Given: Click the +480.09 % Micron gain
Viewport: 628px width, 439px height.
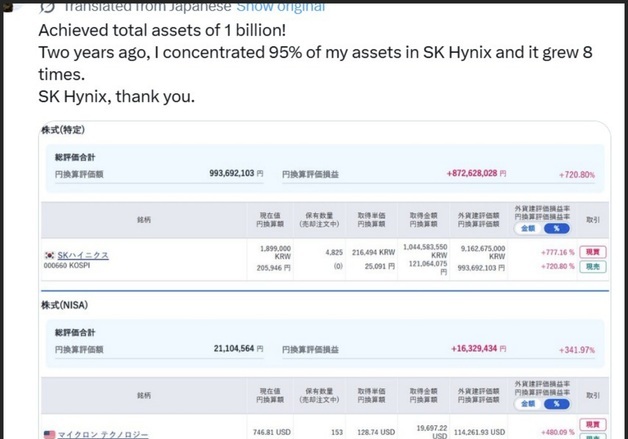Looking at the screenshot, I should 558,432.
